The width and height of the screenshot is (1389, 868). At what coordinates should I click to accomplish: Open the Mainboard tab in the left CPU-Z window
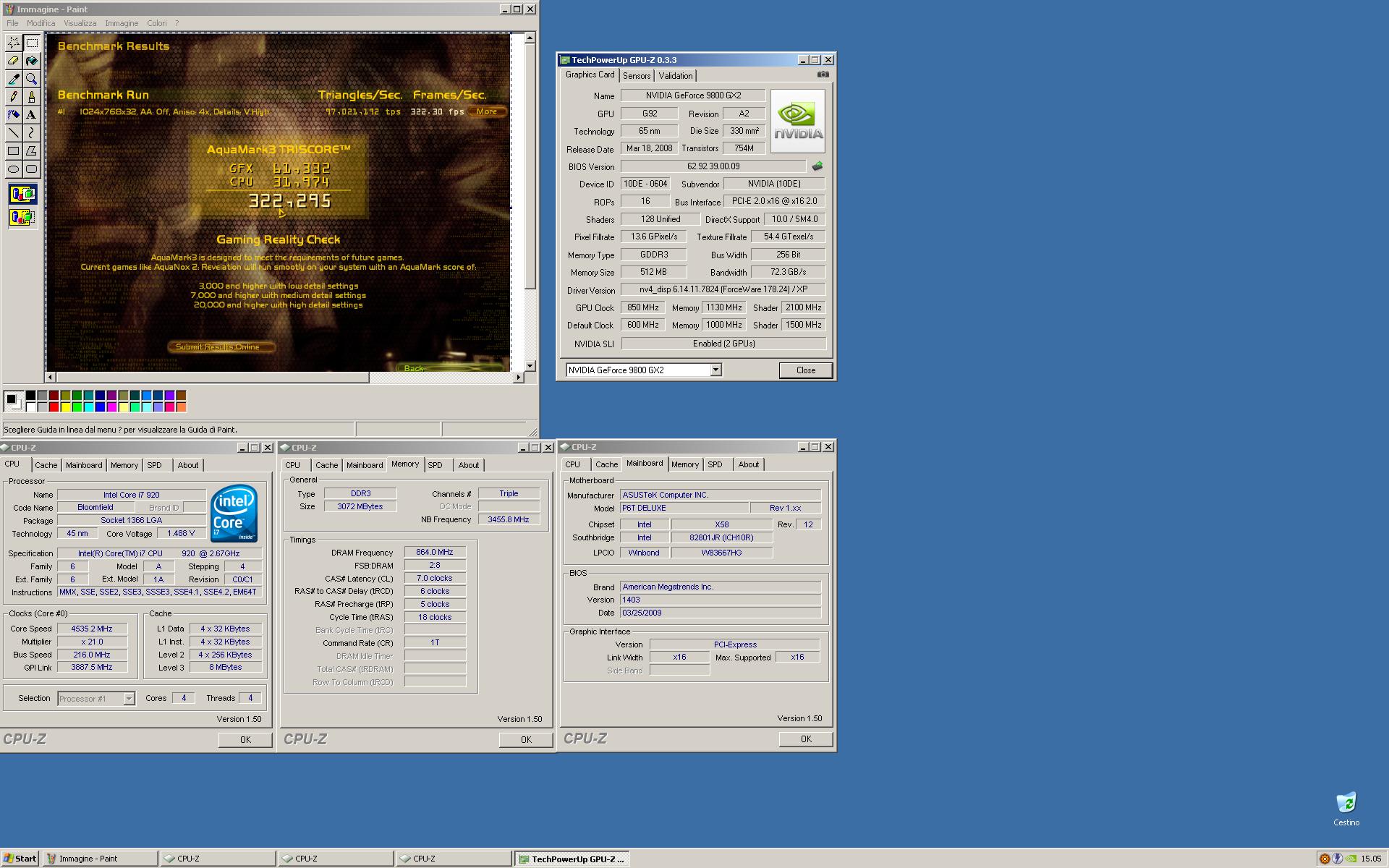pyautogui.click(x=84, y=465)
